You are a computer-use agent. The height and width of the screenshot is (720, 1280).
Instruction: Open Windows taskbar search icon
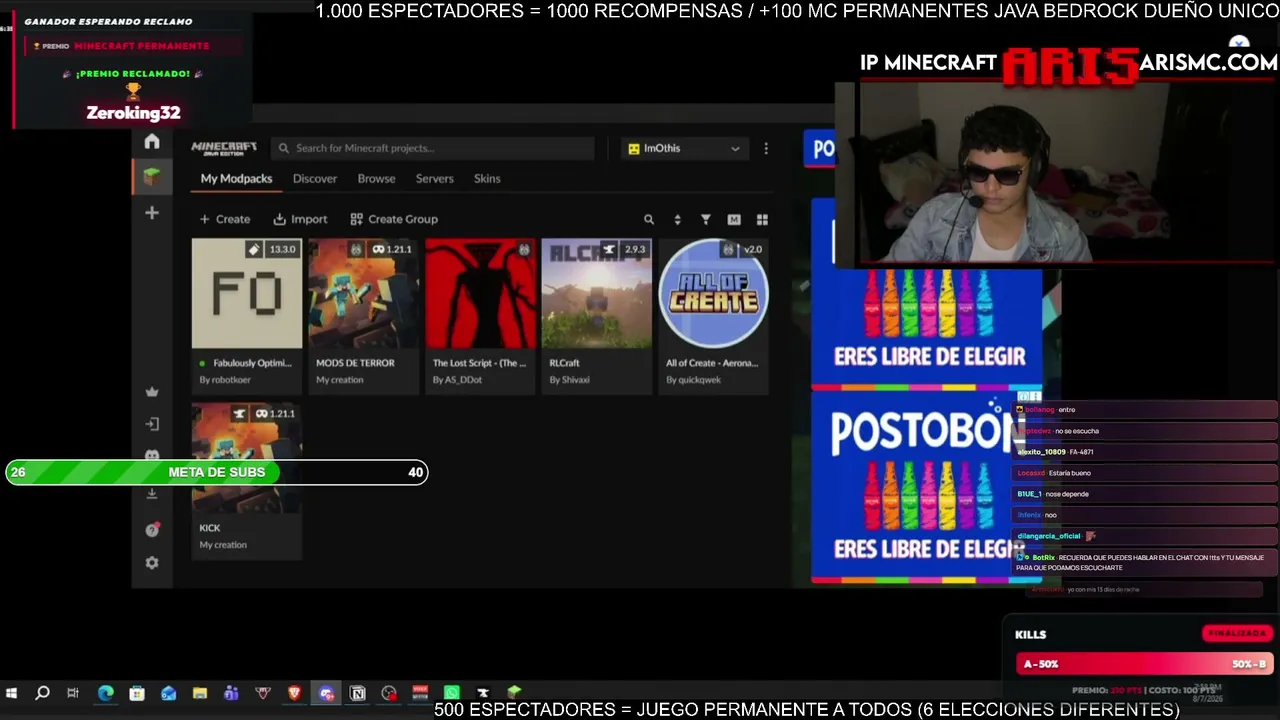42,693
